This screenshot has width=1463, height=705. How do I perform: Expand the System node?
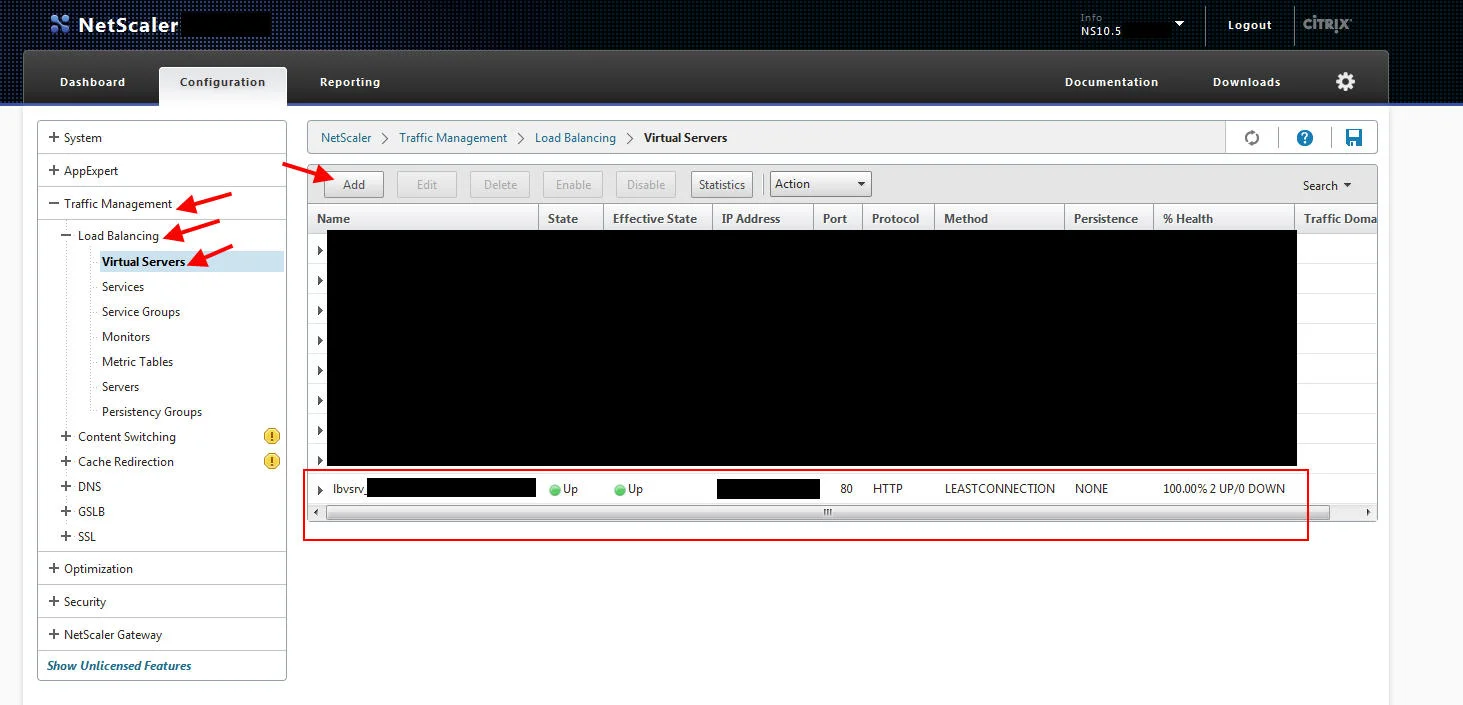tap(54, 138)
